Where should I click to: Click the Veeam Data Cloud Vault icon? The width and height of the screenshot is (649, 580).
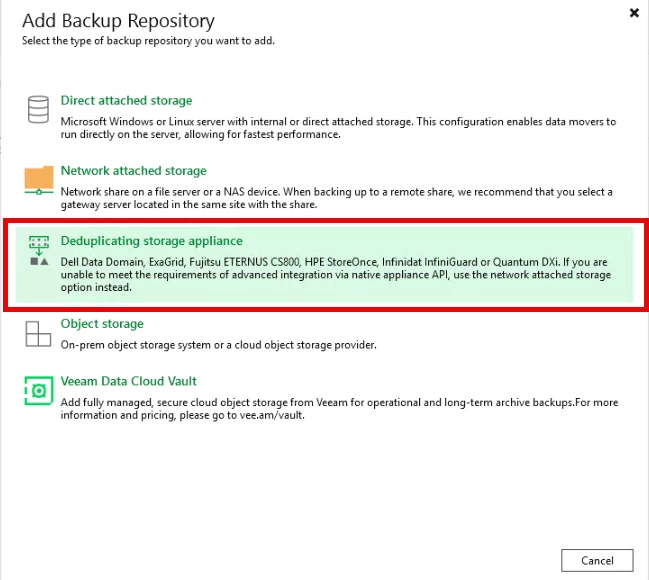point(39,390)
